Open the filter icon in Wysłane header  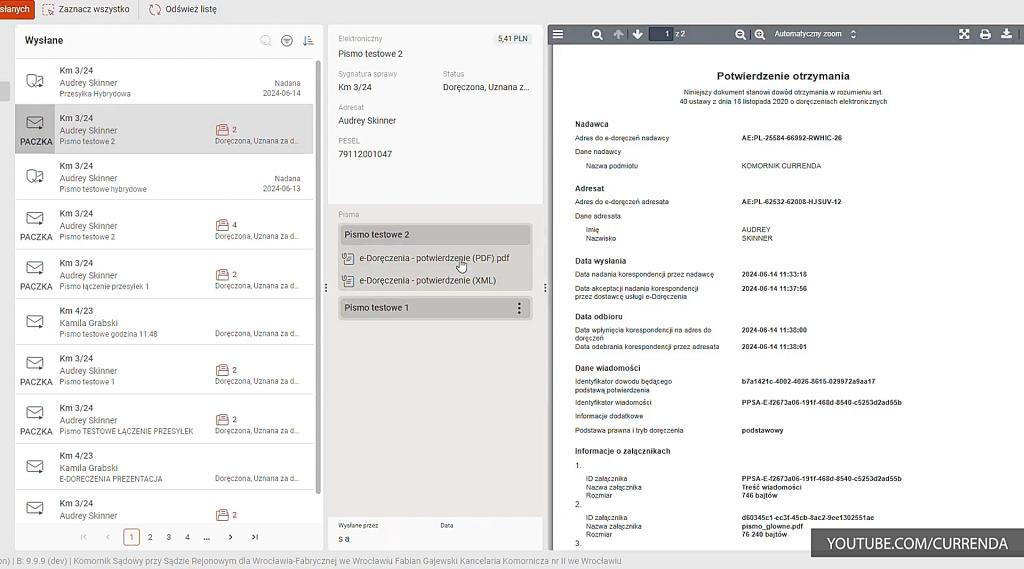pos(287,41)
